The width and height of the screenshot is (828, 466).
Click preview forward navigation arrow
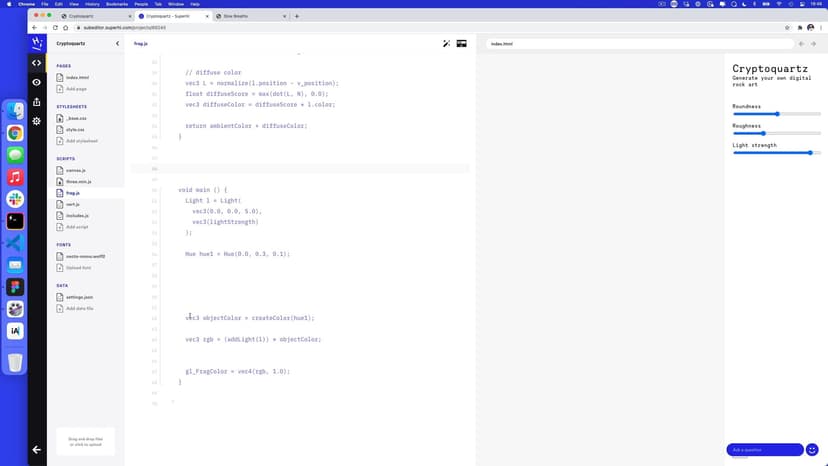click(814, 44)
